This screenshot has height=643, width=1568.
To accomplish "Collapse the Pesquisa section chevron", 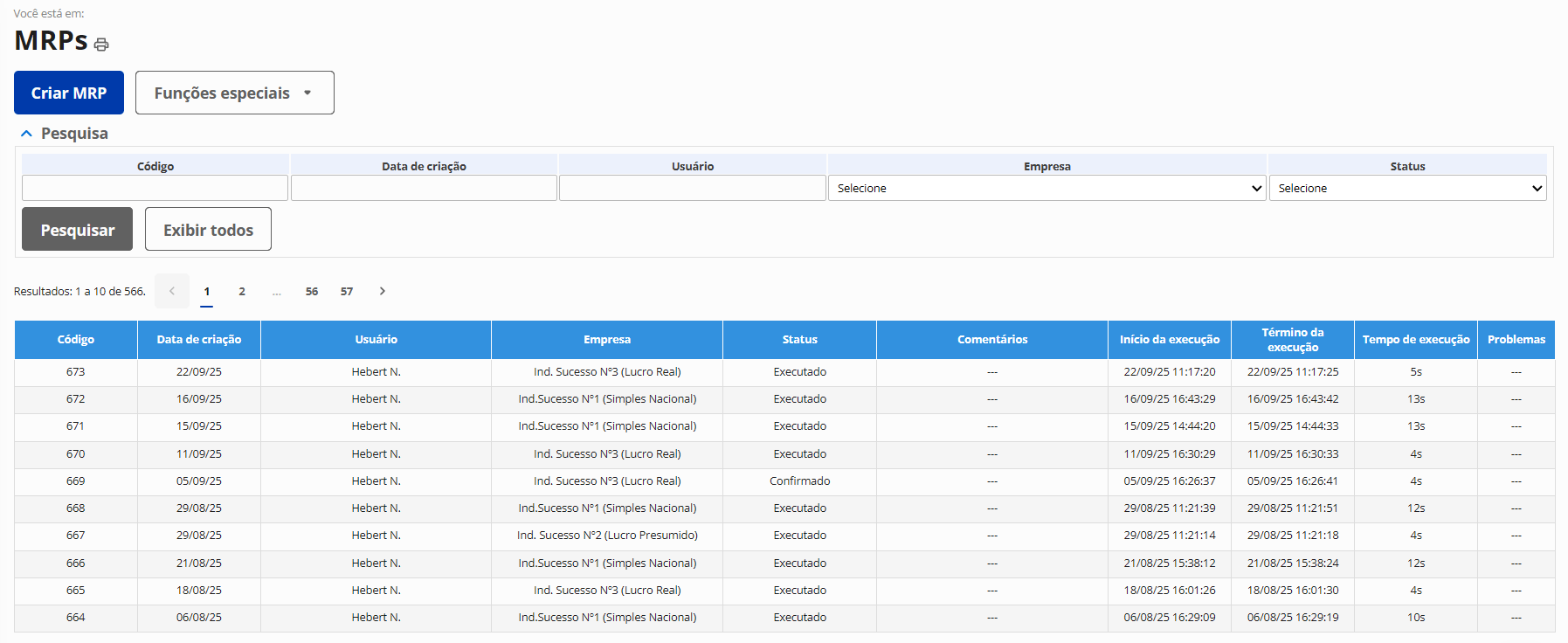I will 26,134.
